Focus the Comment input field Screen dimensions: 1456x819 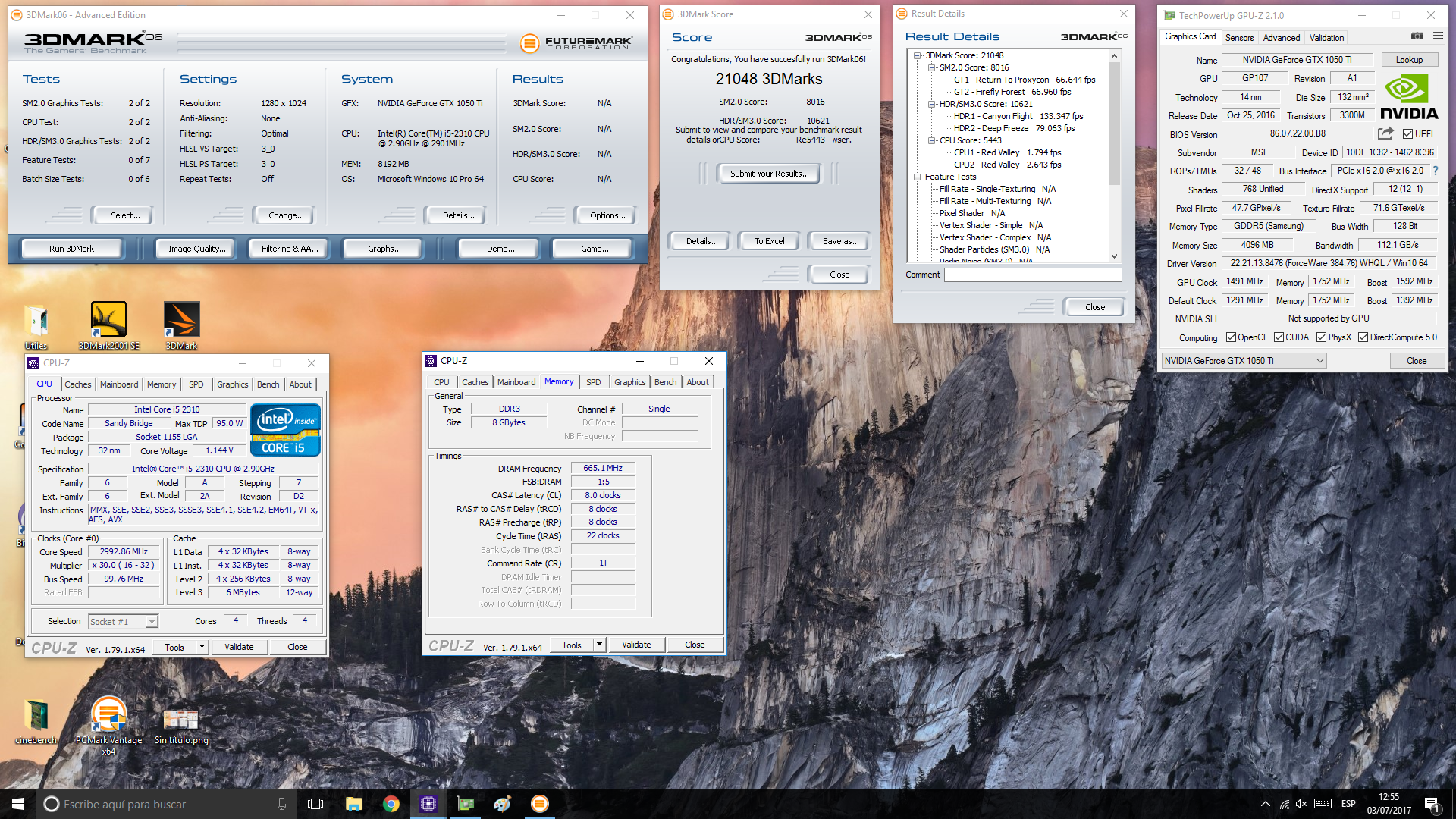[x=1033, y=275]
